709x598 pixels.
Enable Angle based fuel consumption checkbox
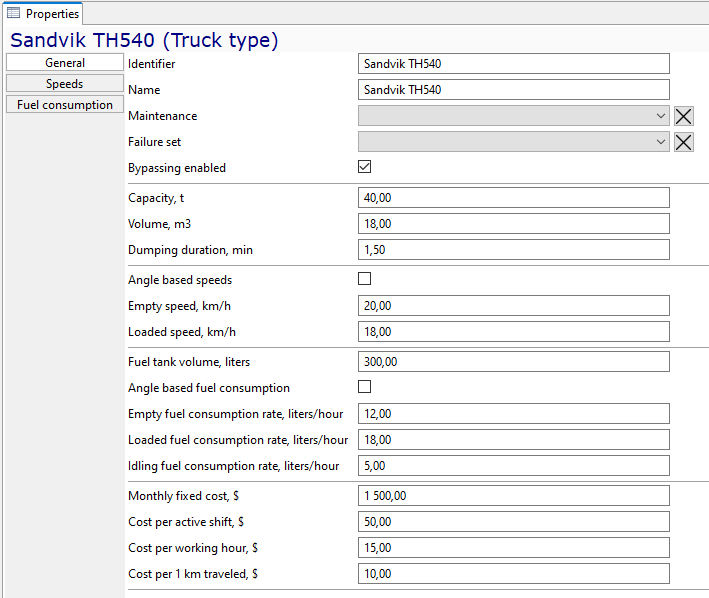364,386
